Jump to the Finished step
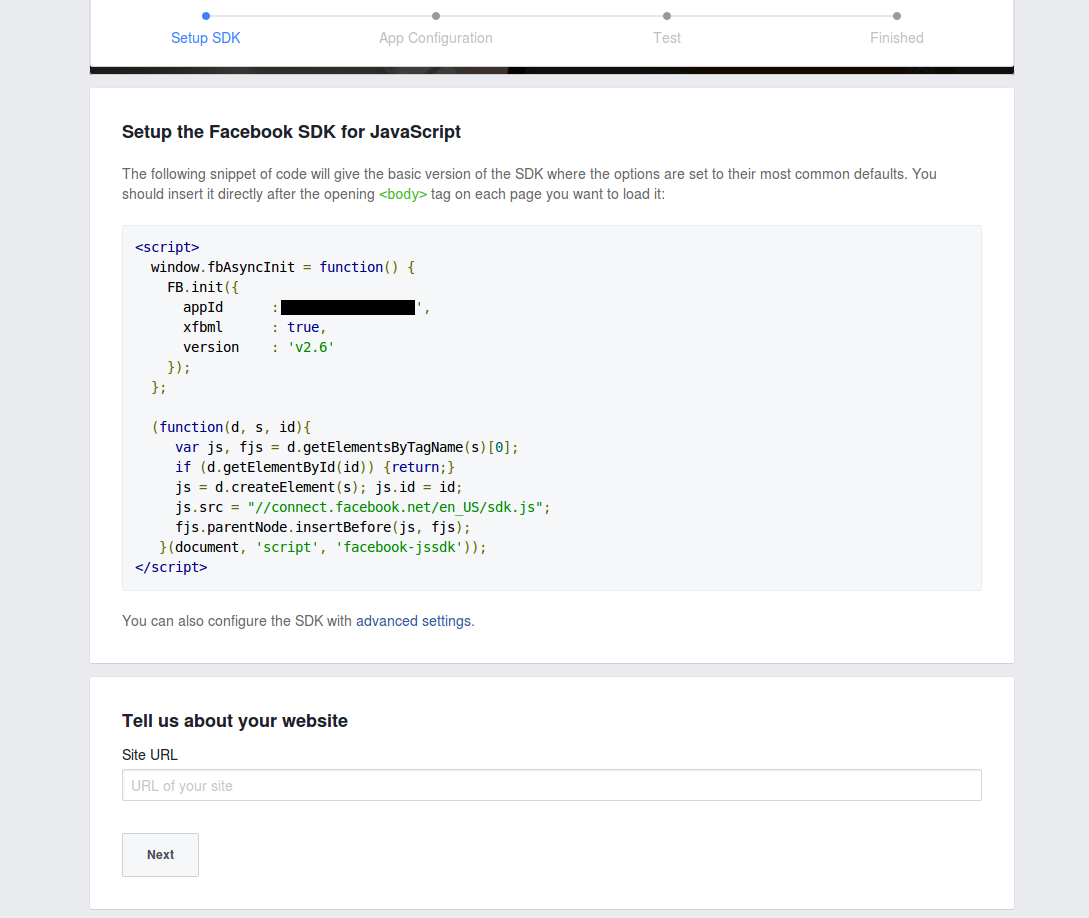This screenshot has width=1089, height=918. [897, 38]
